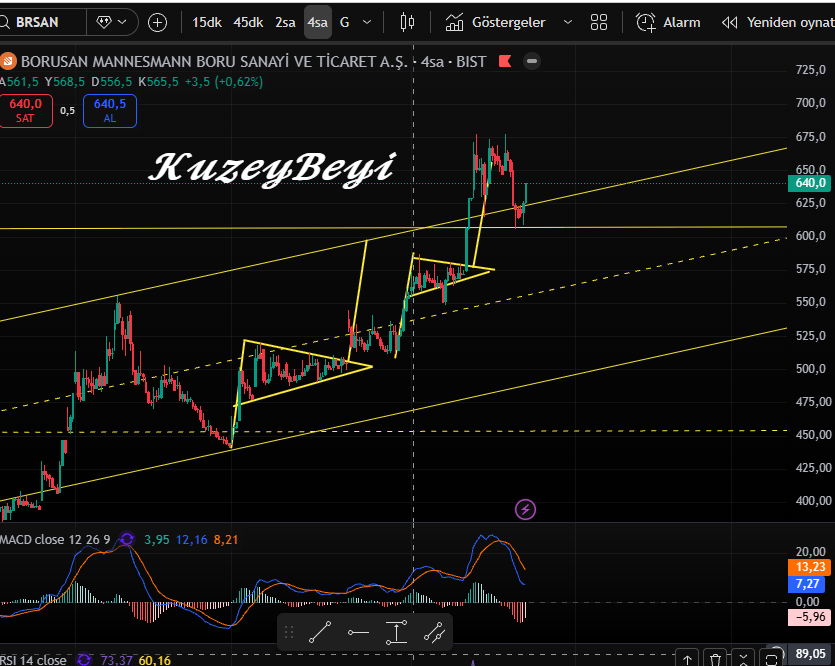This screenshot has height=666, width=835.
Task: Open the candlestick chart type selector
Action: (407, 22)
